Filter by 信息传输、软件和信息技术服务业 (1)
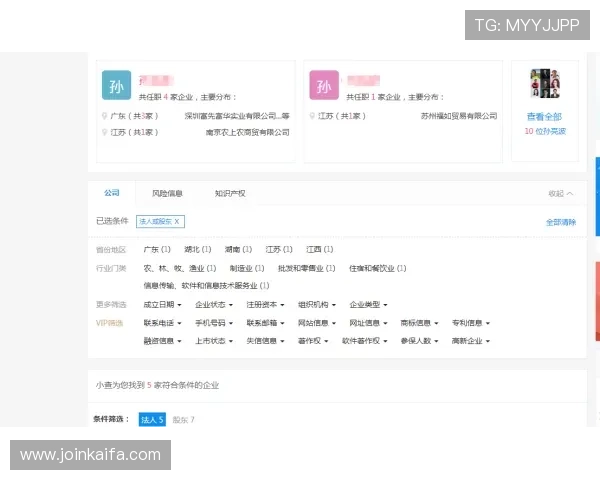 coord(206,286)
